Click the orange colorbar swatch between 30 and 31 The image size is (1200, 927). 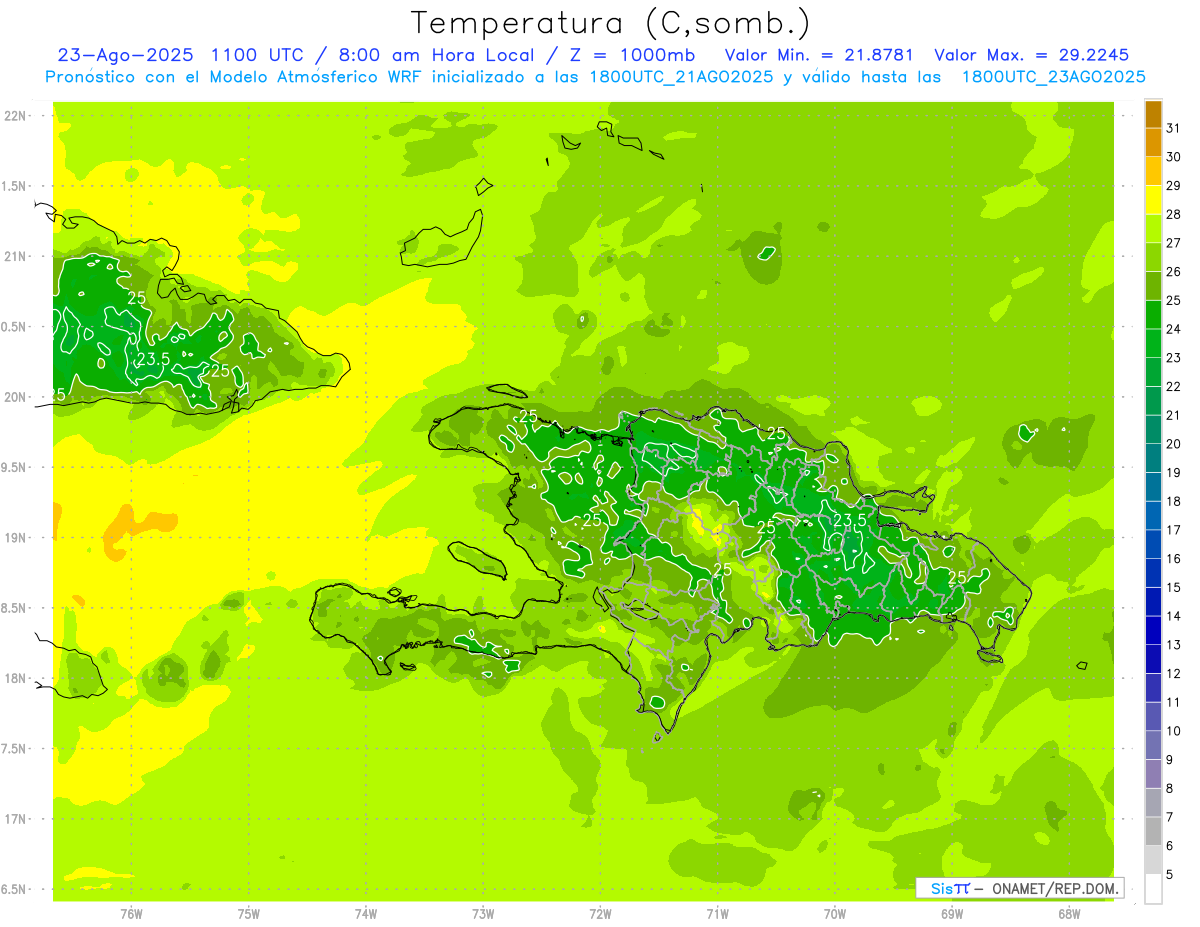pyautogui.click(x=1153, y=142)
